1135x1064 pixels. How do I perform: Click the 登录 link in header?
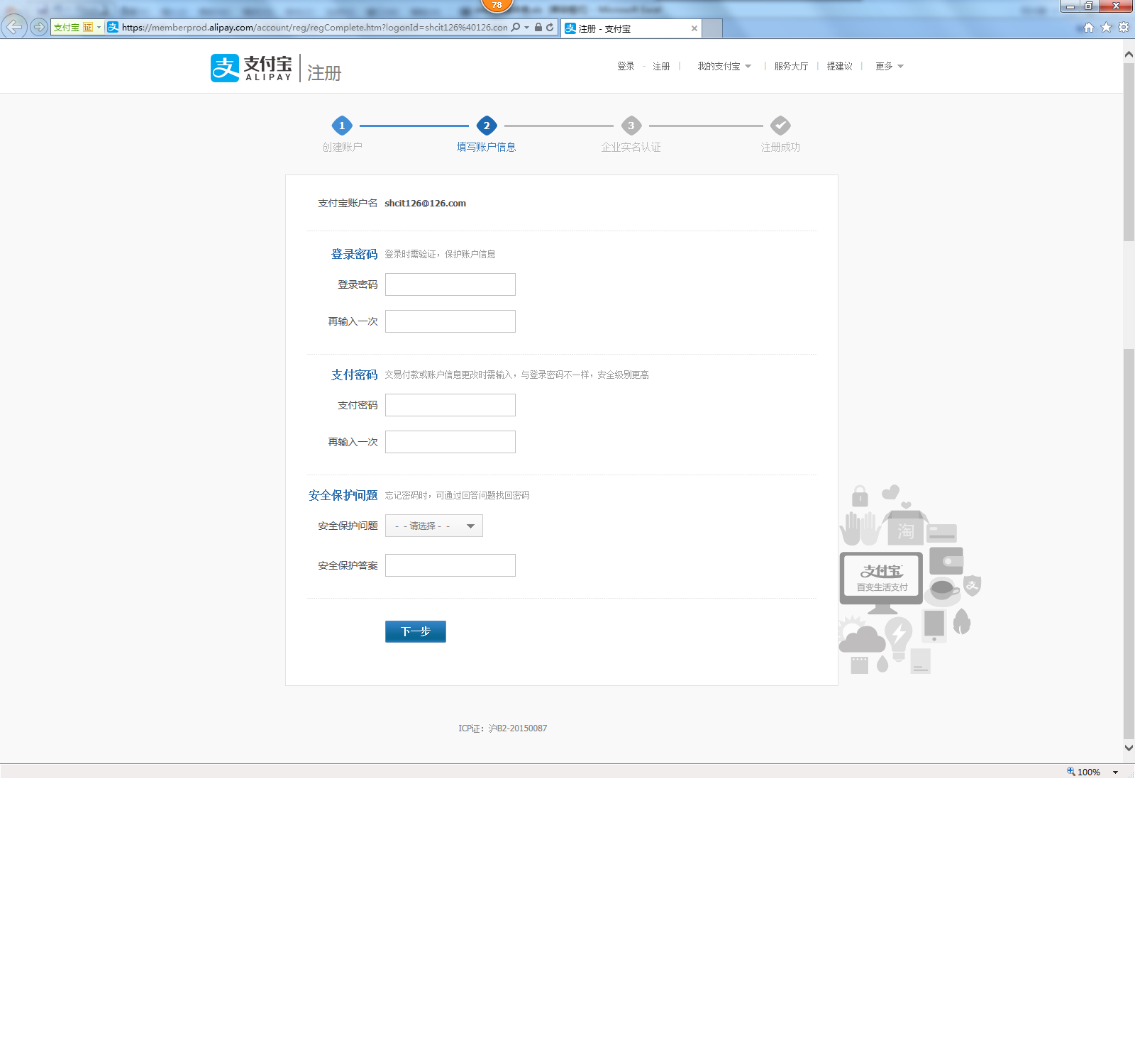click(626, 66)
